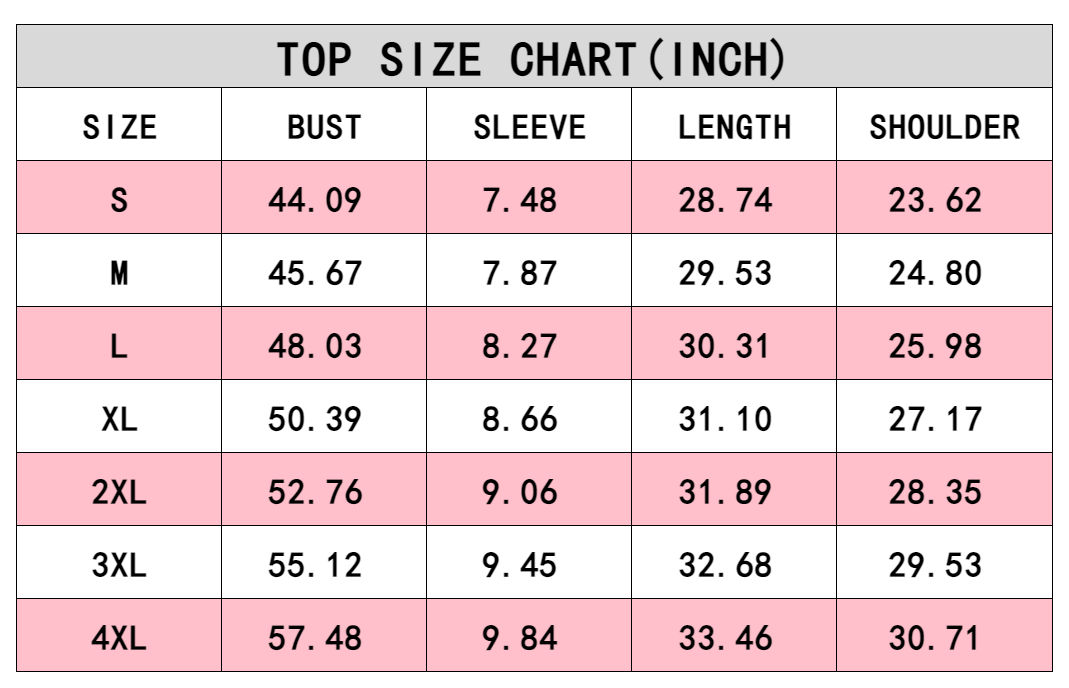Select the 3XL size row label
This screenshot has height=688, width=1069.
click(x=119, y=565)
